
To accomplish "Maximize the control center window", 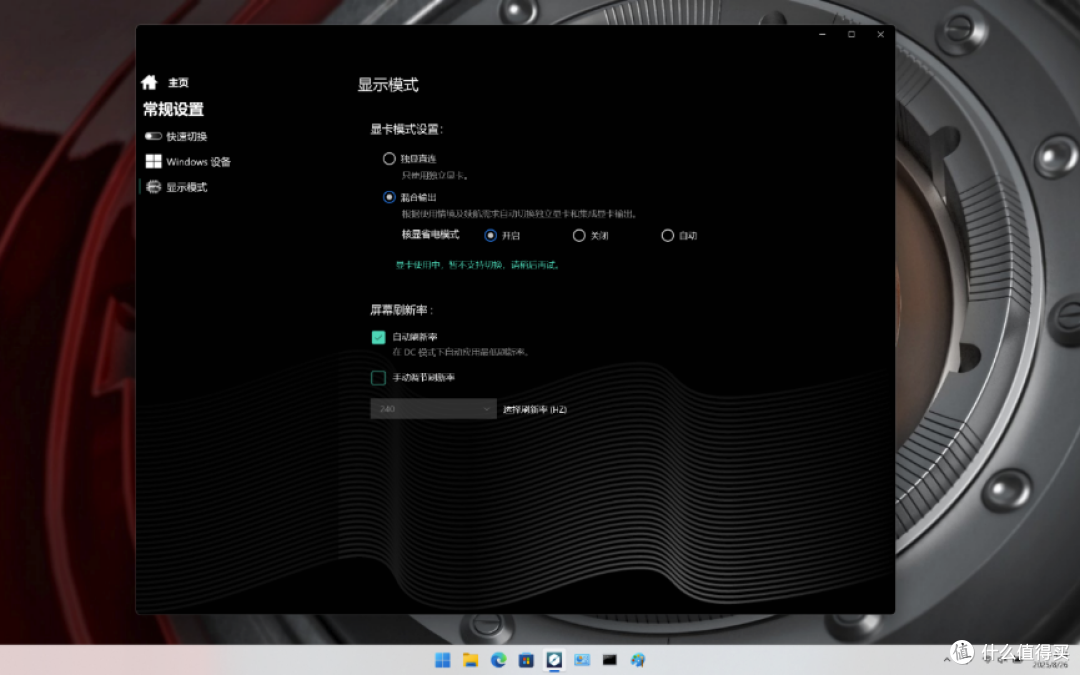I will 851,34.
